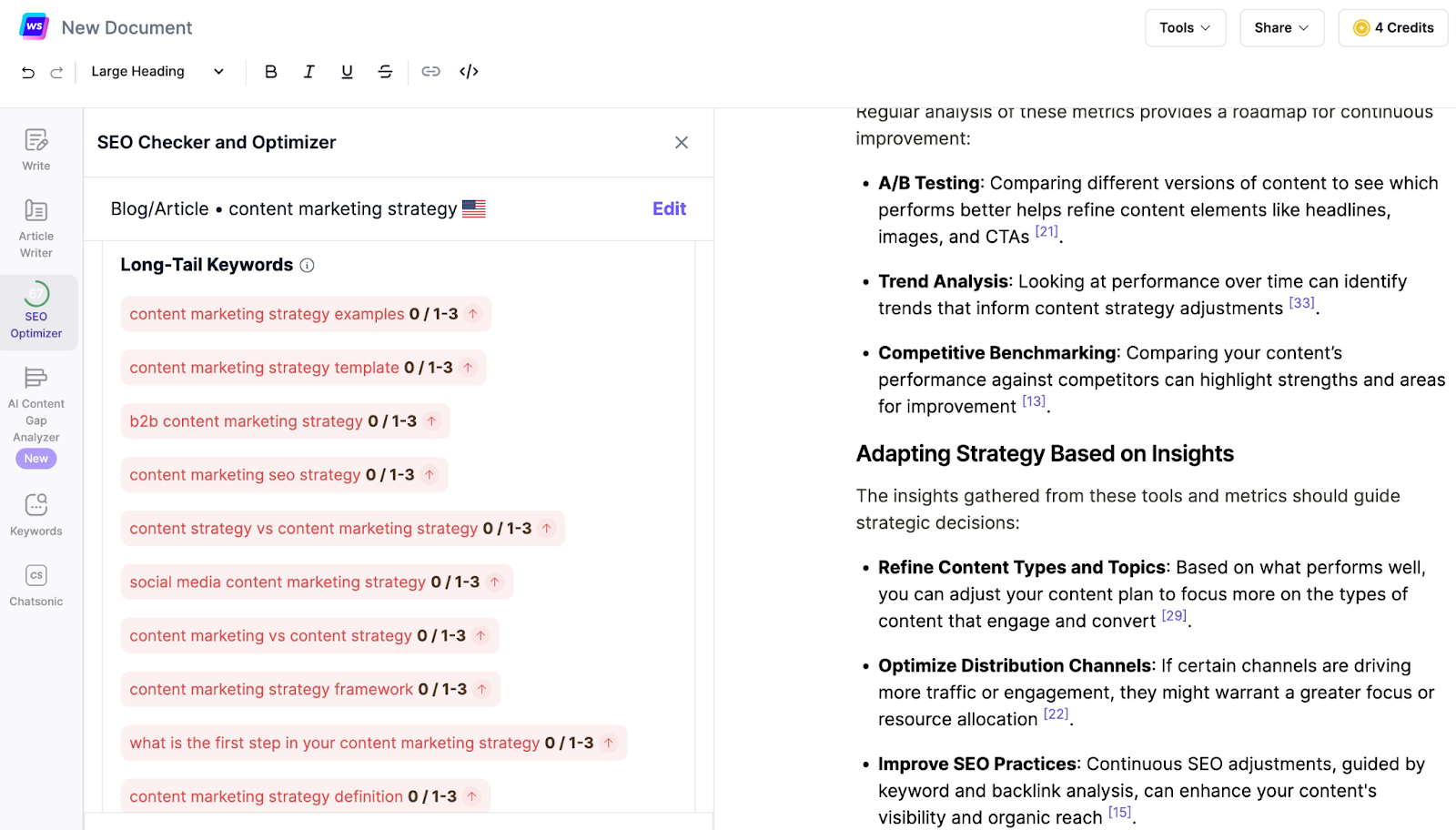This screenshot has width=1456, height=830.
Task: Open the Share dropdown
Action: click(x=1281, y=28)
